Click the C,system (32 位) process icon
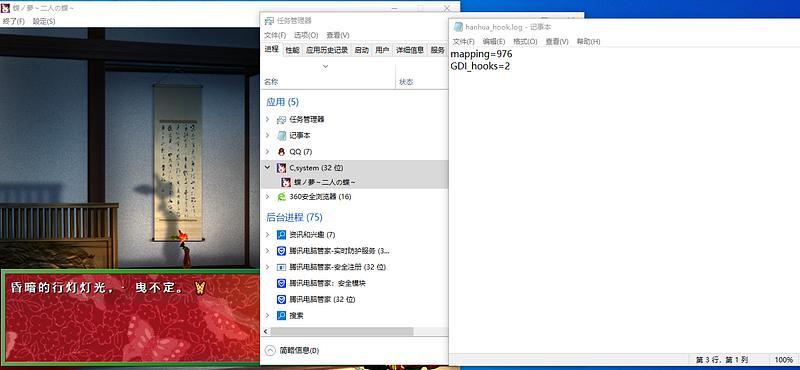This screenshot has width=800, height=370. coord(281,168)
